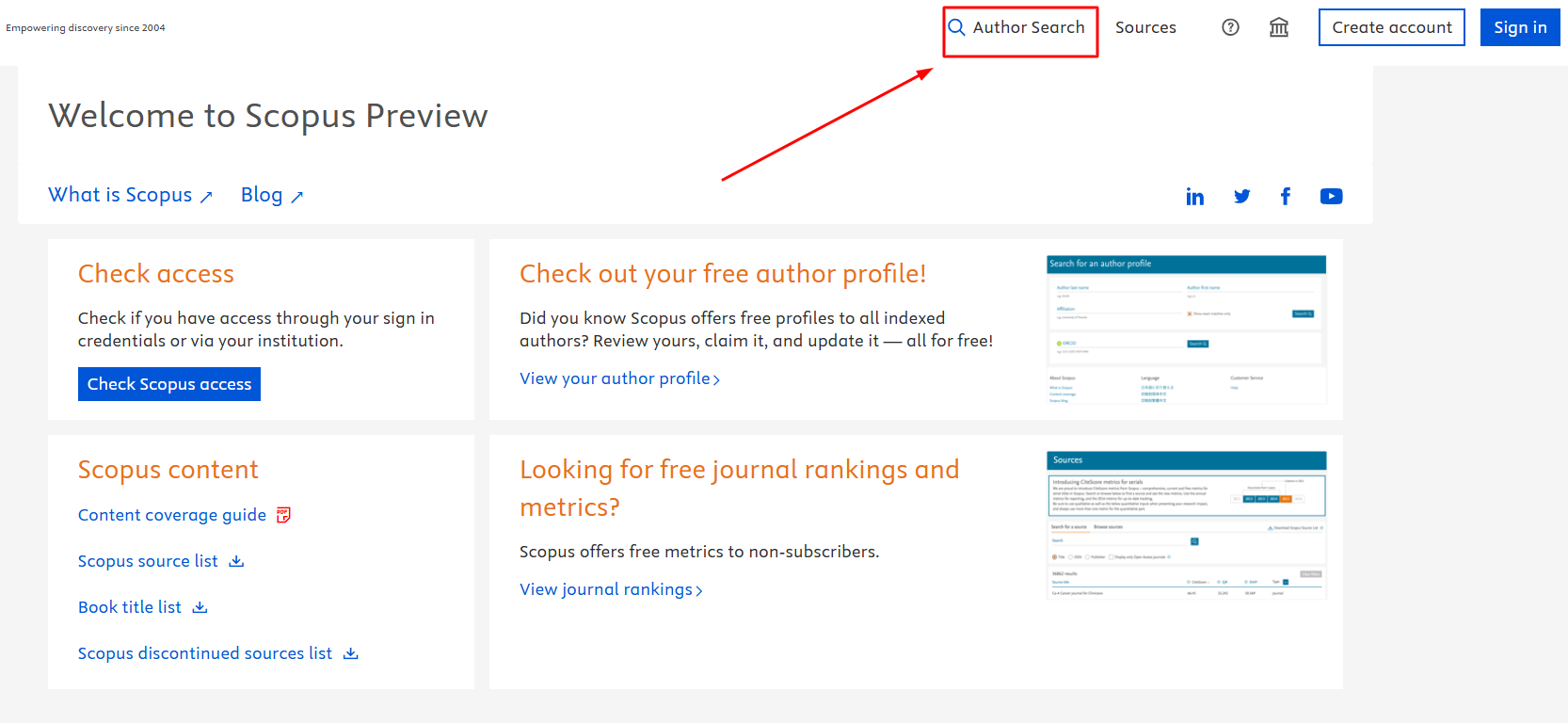Screen dimensions: 1568x723
Task: Open the Scopus Twitter icon
Action: click(x=1241, y=197)
